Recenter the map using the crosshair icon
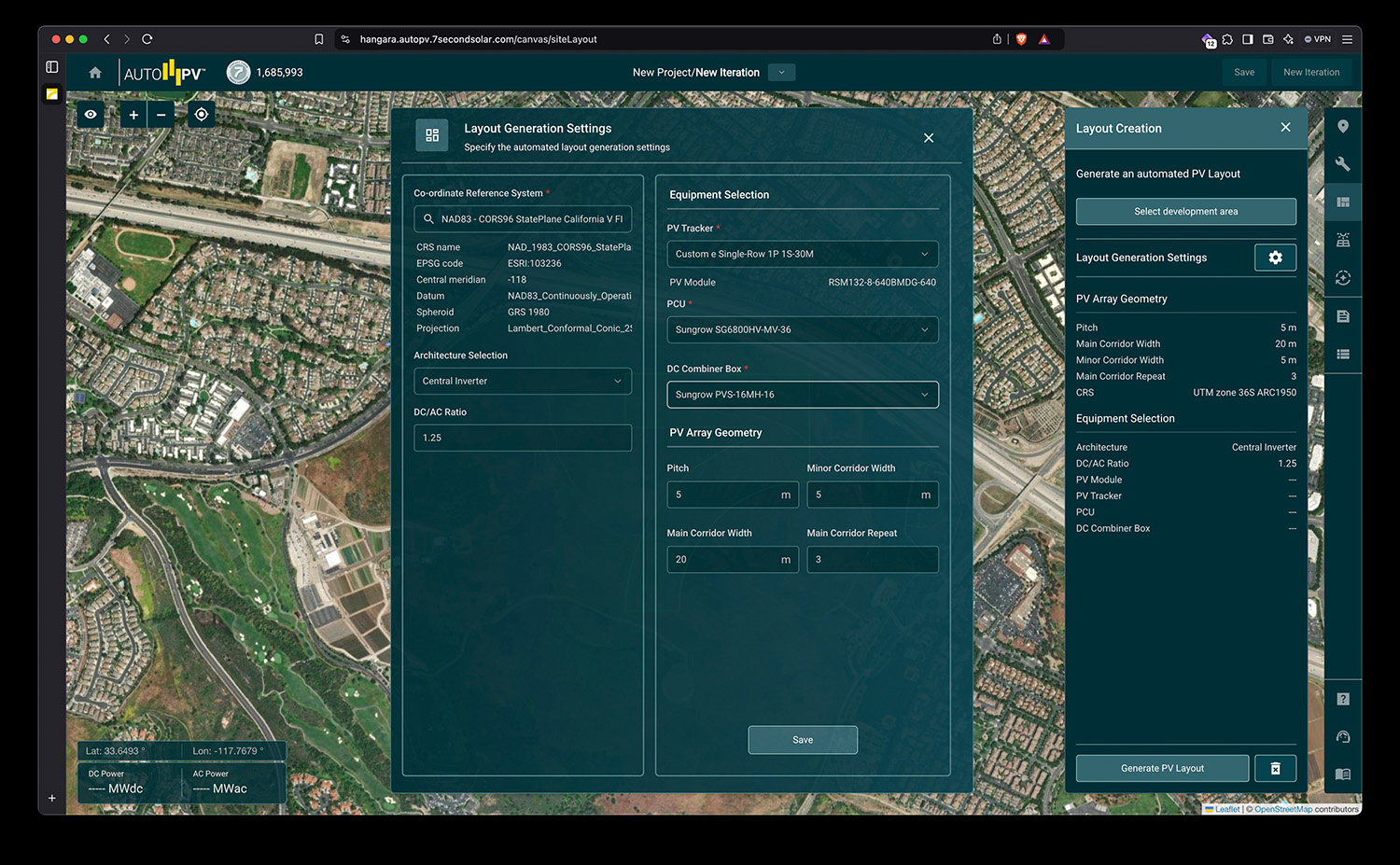 202,115
